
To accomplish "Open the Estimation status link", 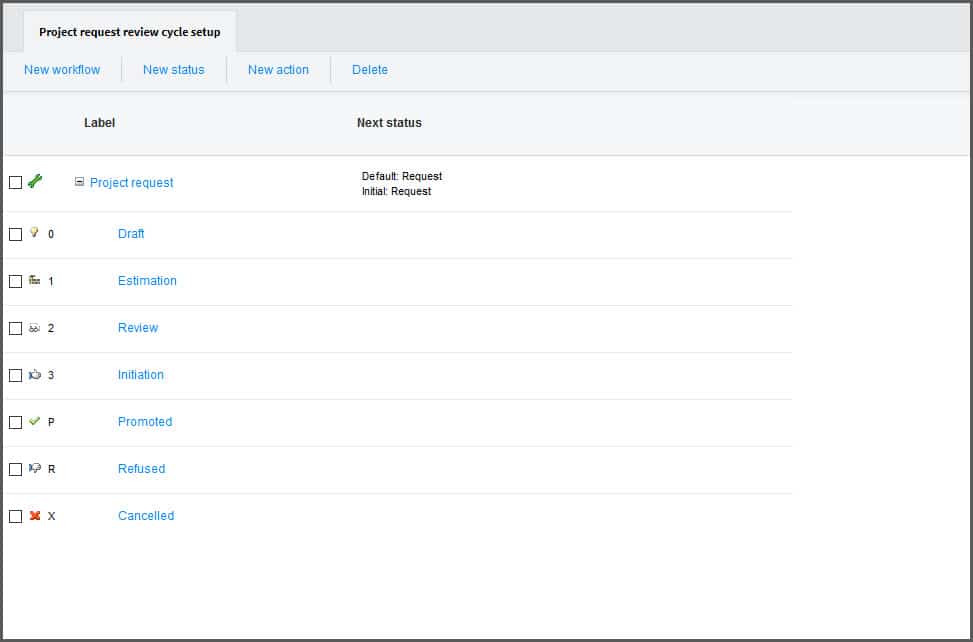I will tap(147, 281).
